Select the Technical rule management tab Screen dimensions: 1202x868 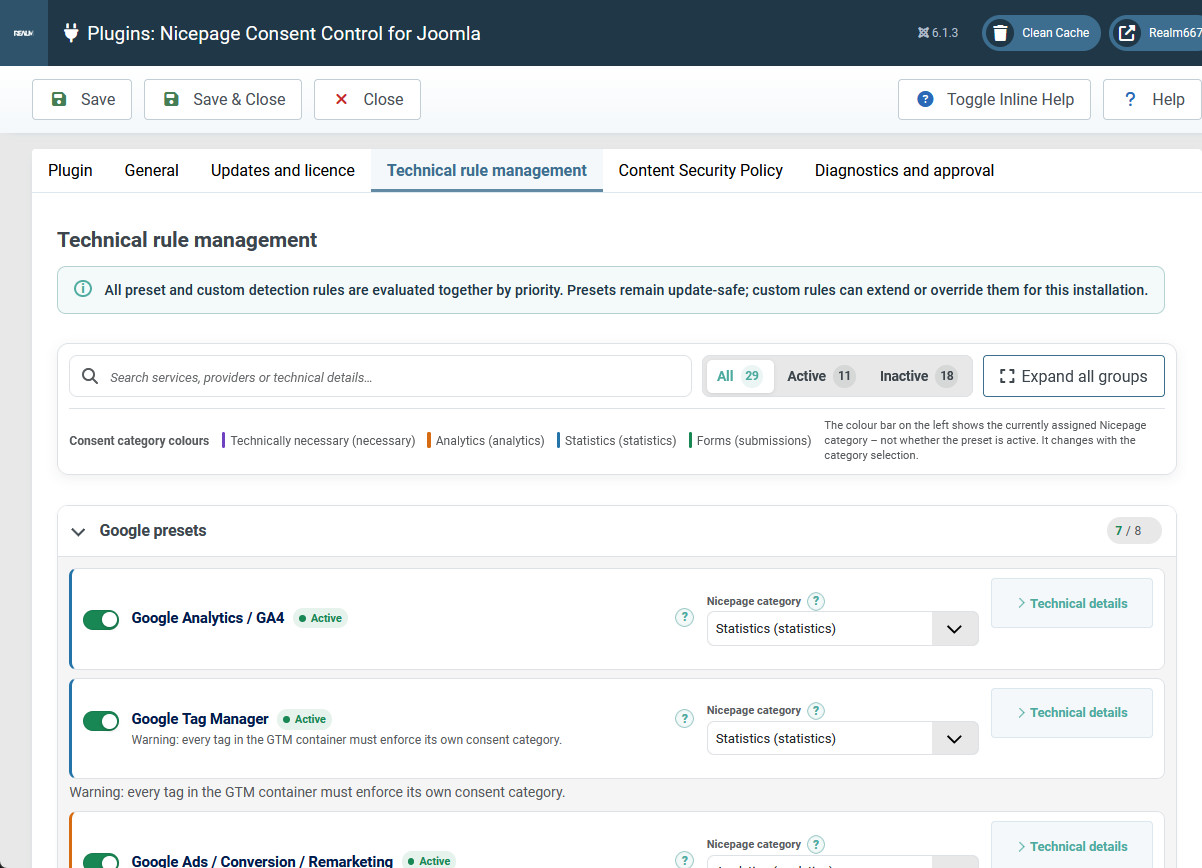[x=487, y=170]
